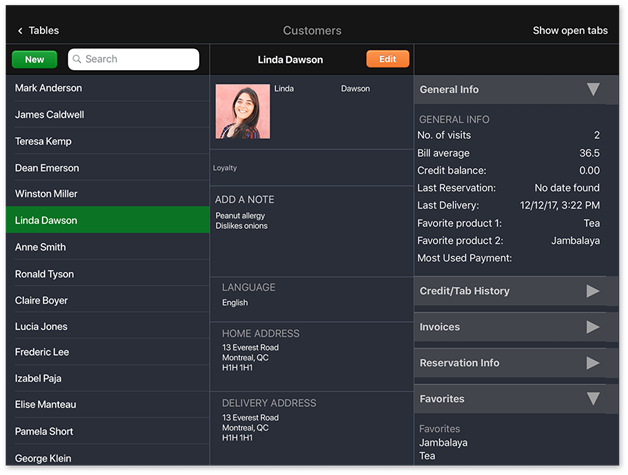Collapse the Favorites section triangle
This screenshot has width=628, height=475.
tap(593, 399)
